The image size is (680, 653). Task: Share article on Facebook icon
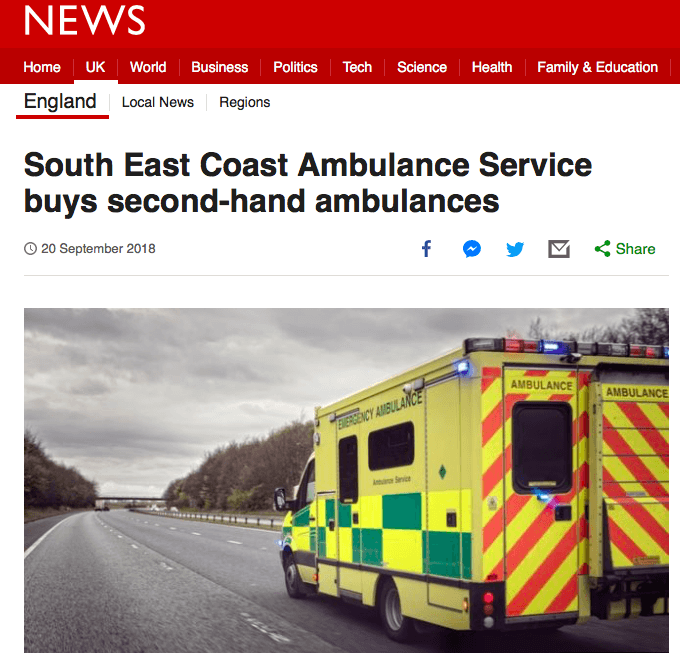pyautogui.click(x=426, y=248)
